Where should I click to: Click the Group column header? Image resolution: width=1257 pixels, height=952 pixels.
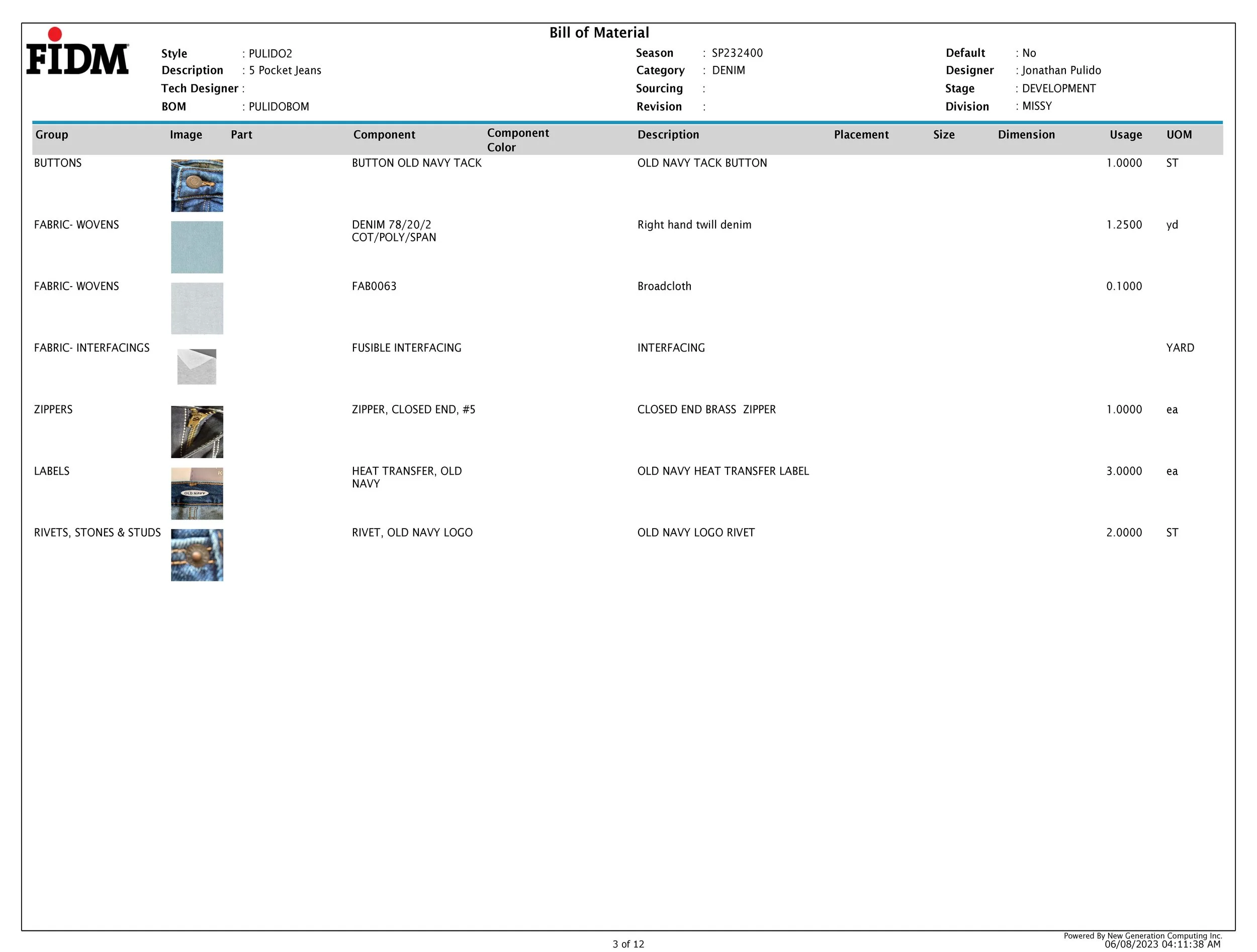pyautogui.click(x=52, y=135)
